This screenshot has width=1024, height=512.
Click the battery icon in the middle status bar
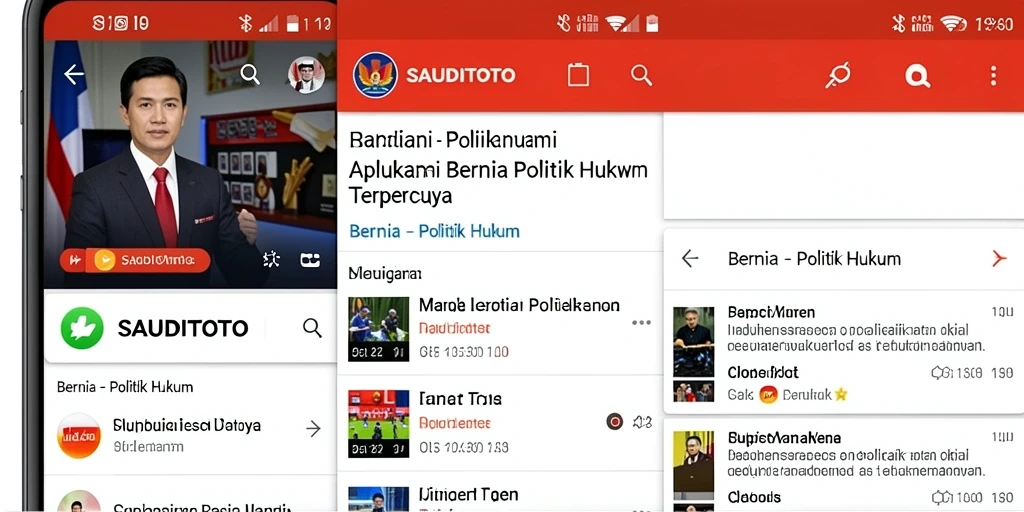coord(652,24)
